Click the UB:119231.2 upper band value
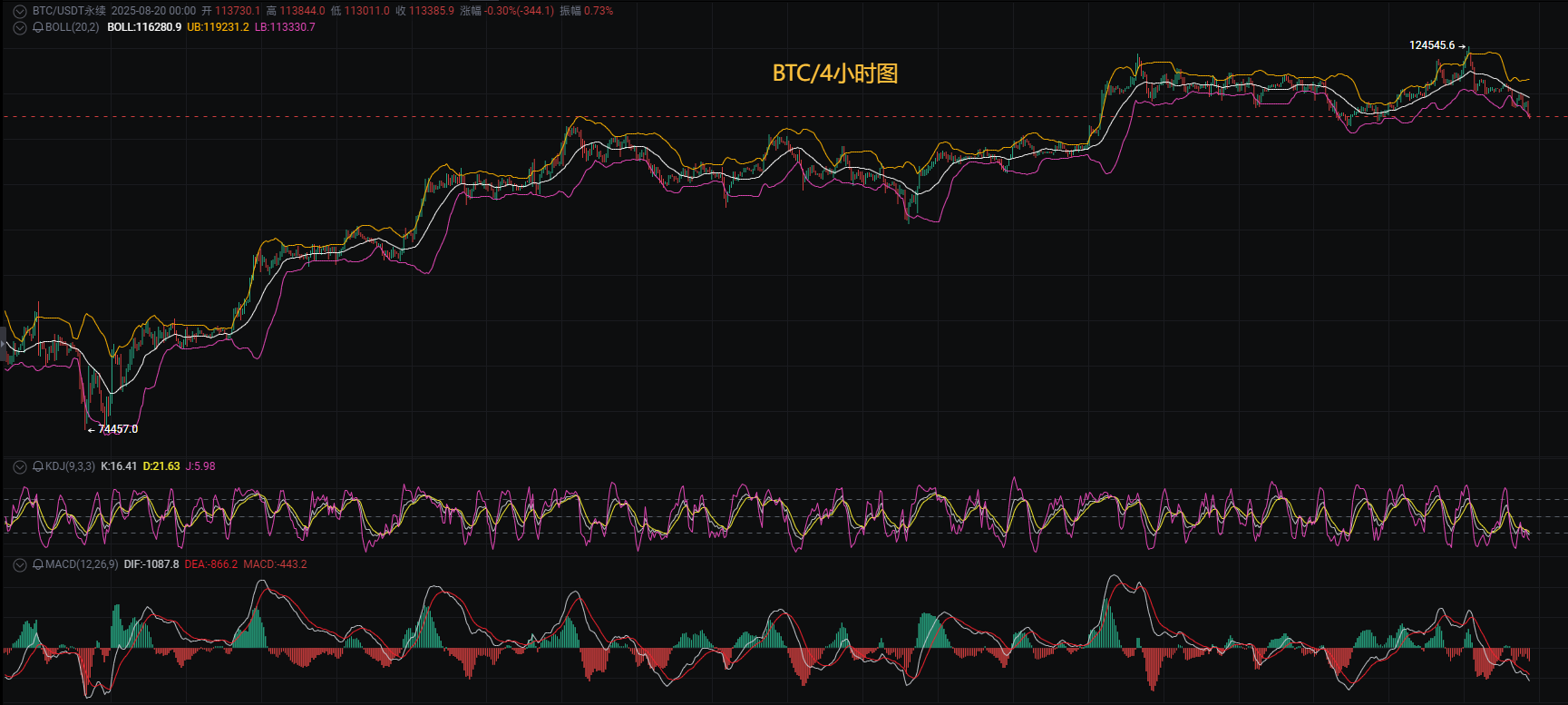 click(x=218, y=27)
